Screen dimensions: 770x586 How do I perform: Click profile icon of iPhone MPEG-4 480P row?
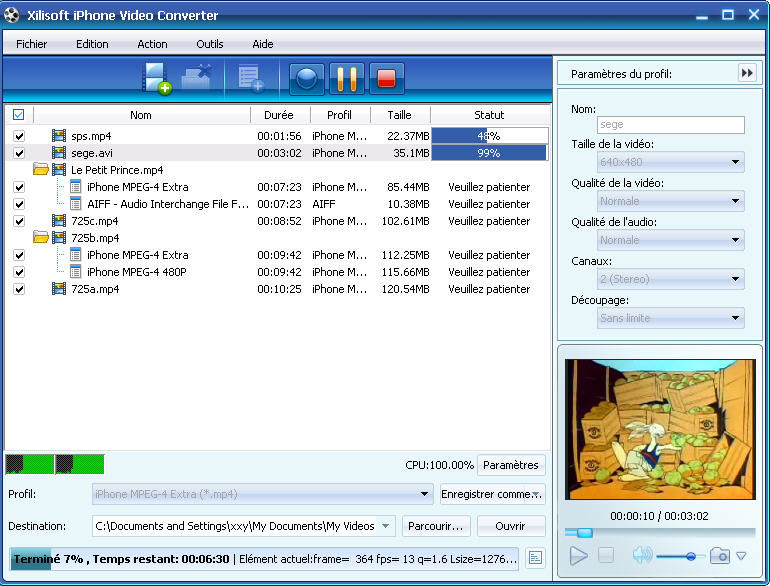click(75, 271)
